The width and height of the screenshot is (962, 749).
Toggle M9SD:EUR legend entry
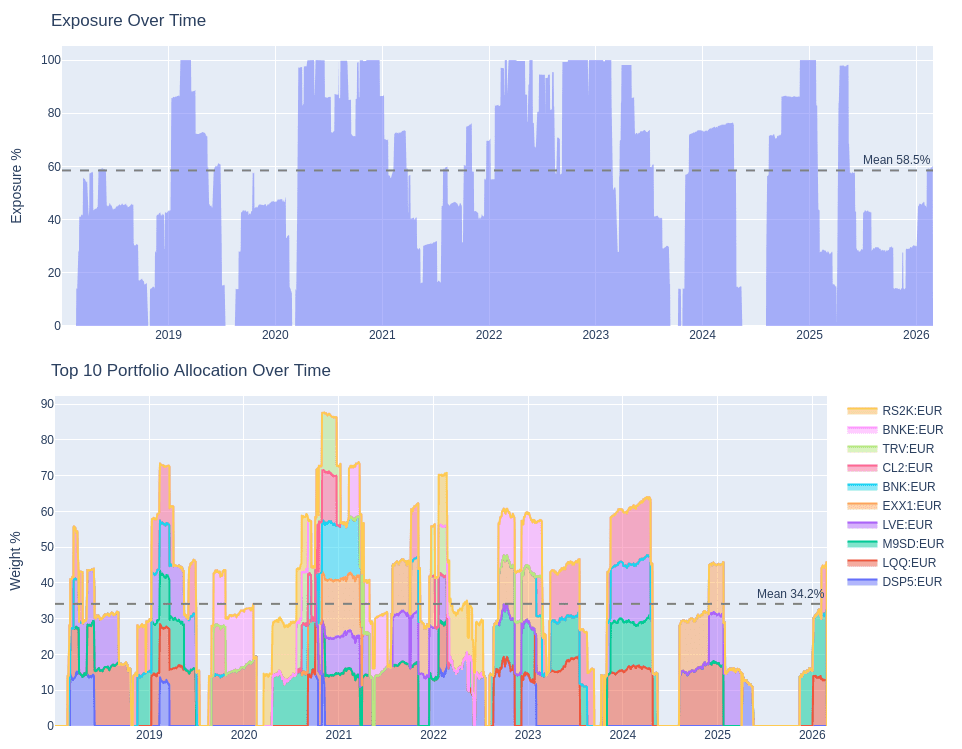pos(896,544)
